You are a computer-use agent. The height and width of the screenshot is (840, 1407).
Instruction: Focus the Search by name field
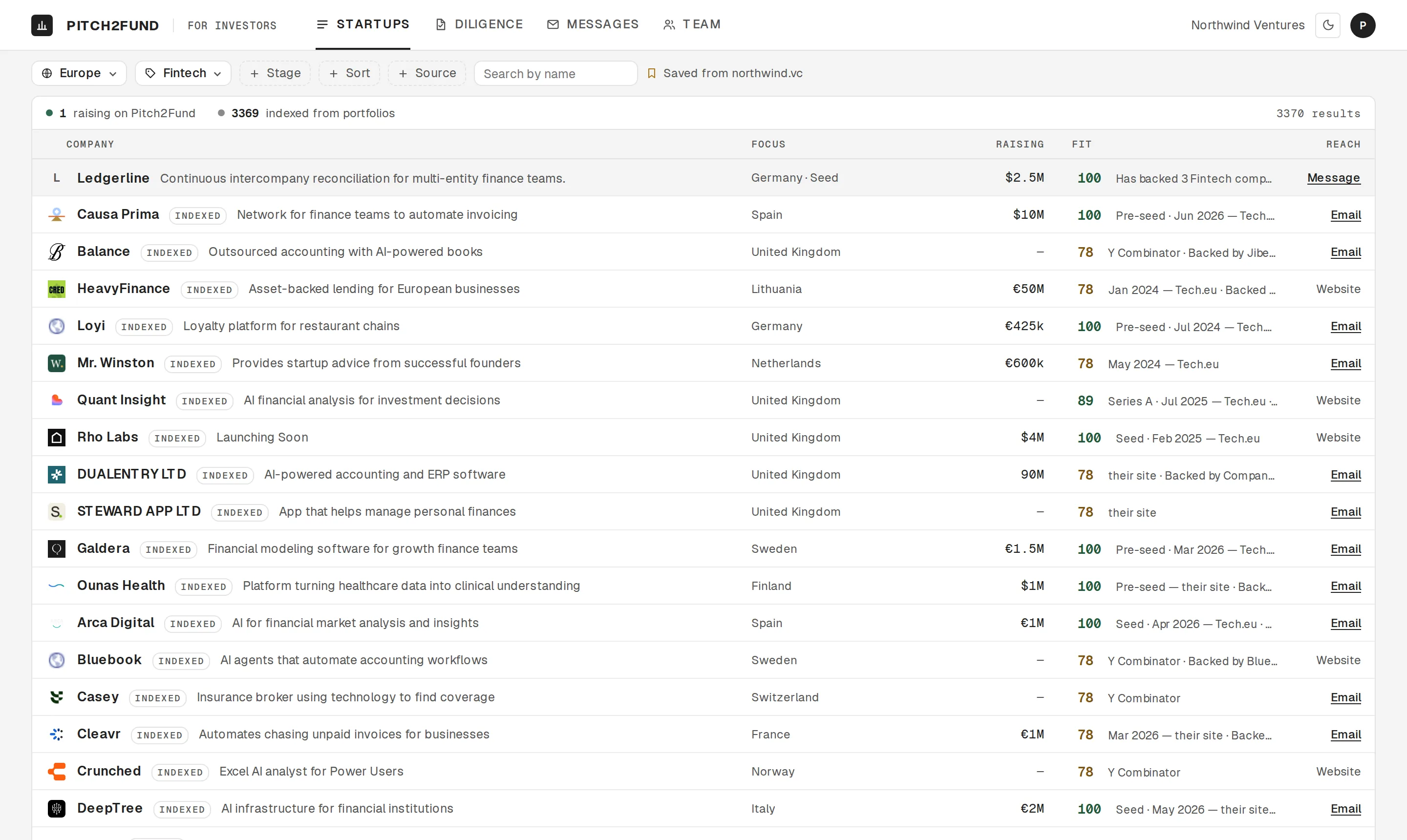coord(556,74)
